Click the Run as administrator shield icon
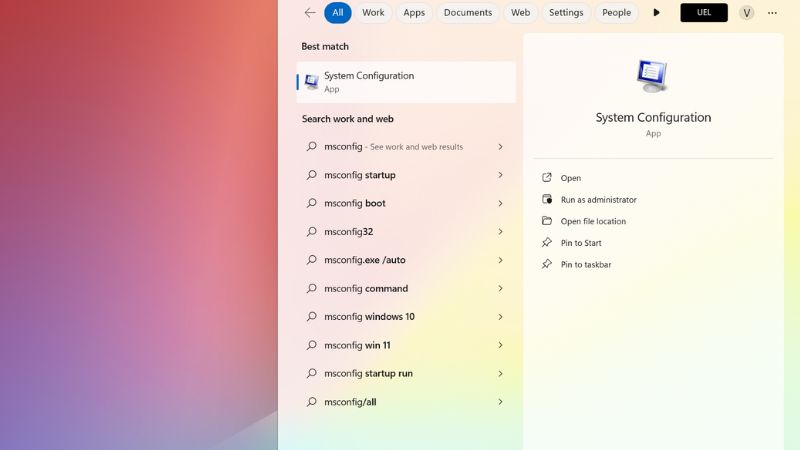This screenshot has height=450, width=800. [547, 200]
